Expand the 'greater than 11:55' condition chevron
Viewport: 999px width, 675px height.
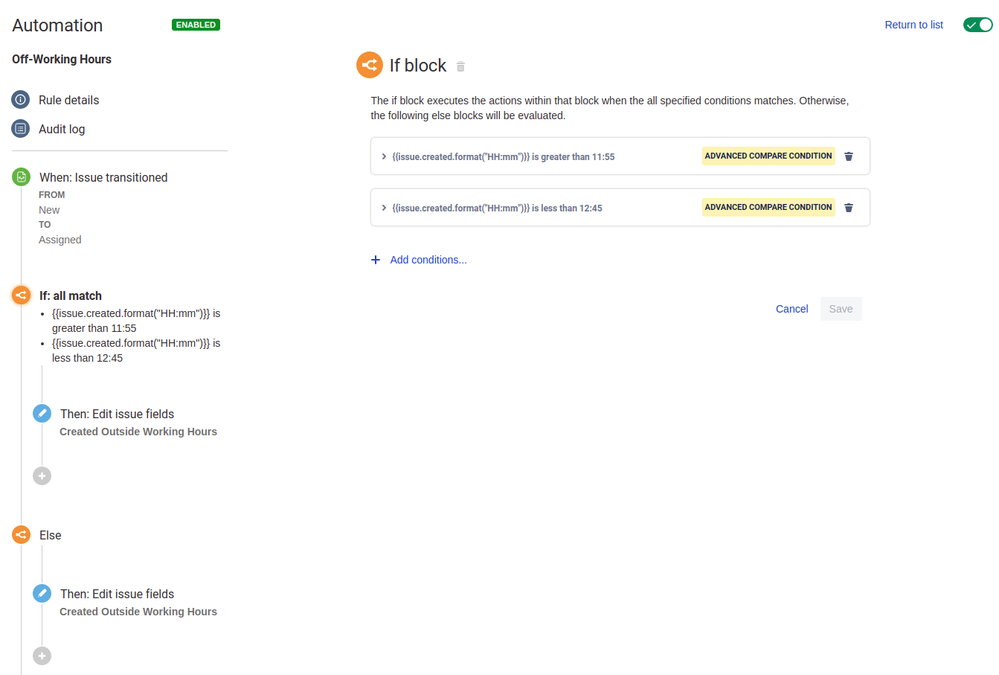click(x=383, y=156)
